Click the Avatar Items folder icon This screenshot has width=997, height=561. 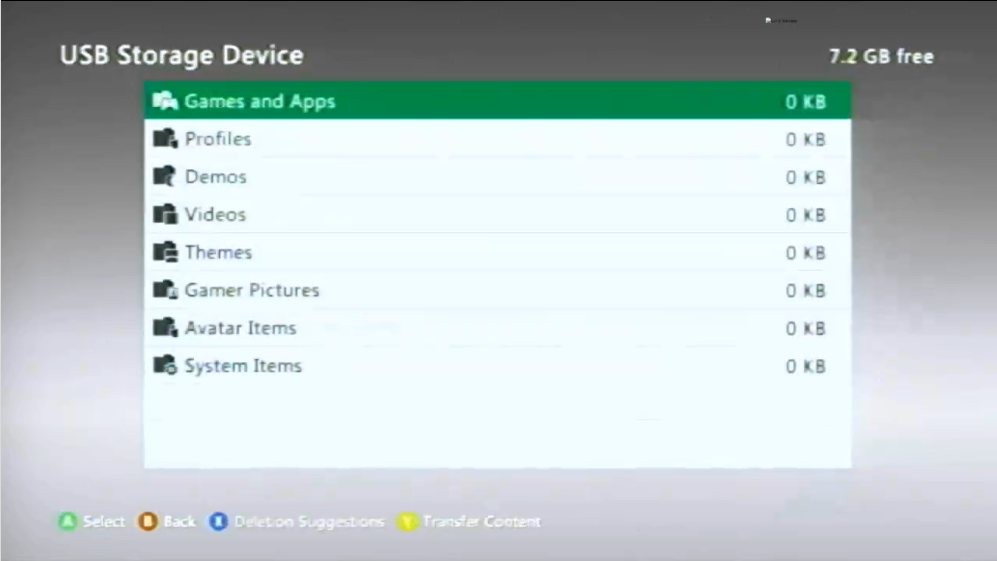pos(165,328)
